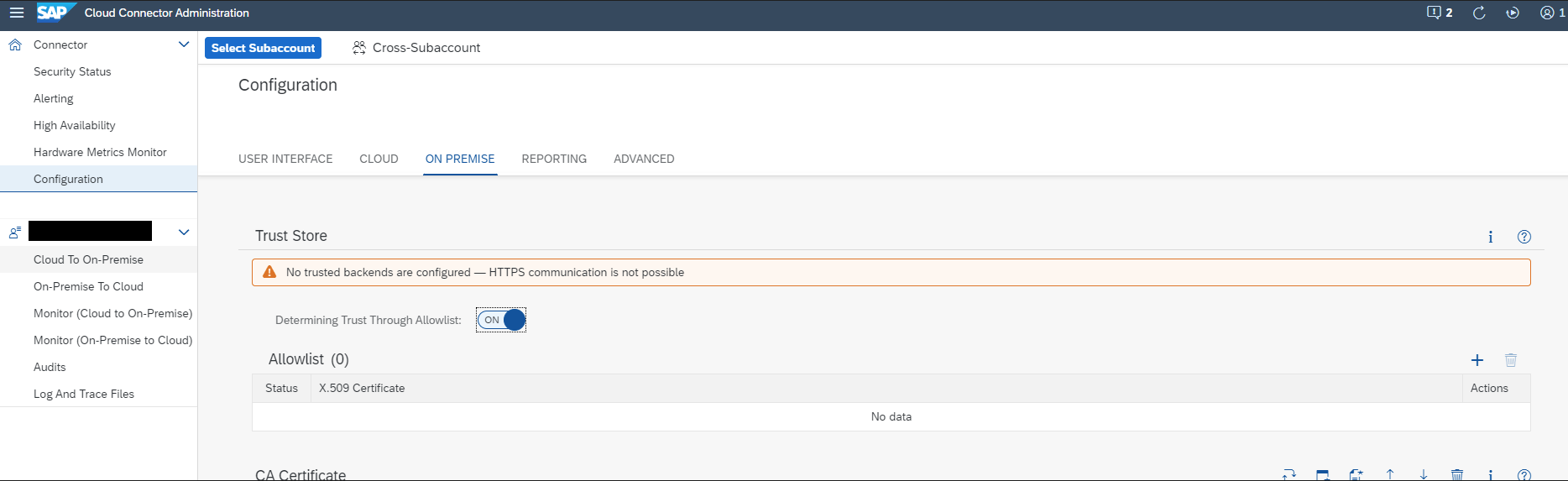Switch to CLOUD tab
Screen dimensions: 1568x481
(379, 159)
